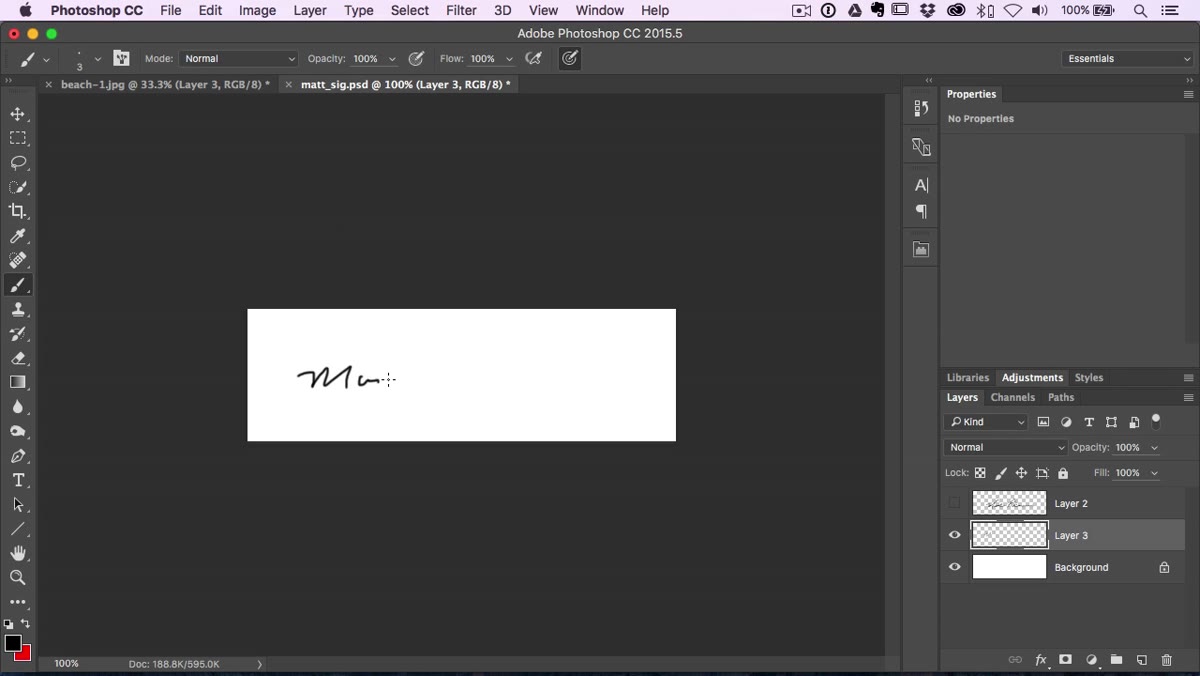Open the Paragraph panel icon
The width and height of the screenshot is (1200, 676).
coord(921,211)
